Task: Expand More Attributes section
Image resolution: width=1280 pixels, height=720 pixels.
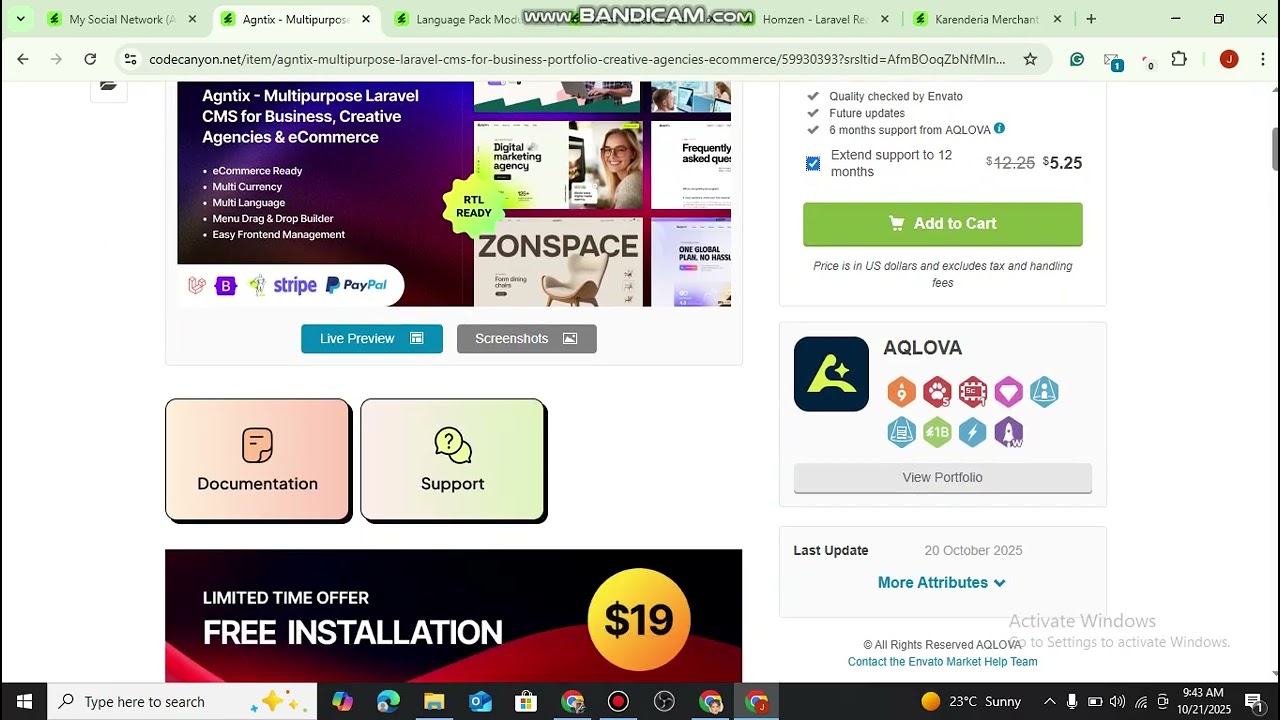Action: [942, 582]
